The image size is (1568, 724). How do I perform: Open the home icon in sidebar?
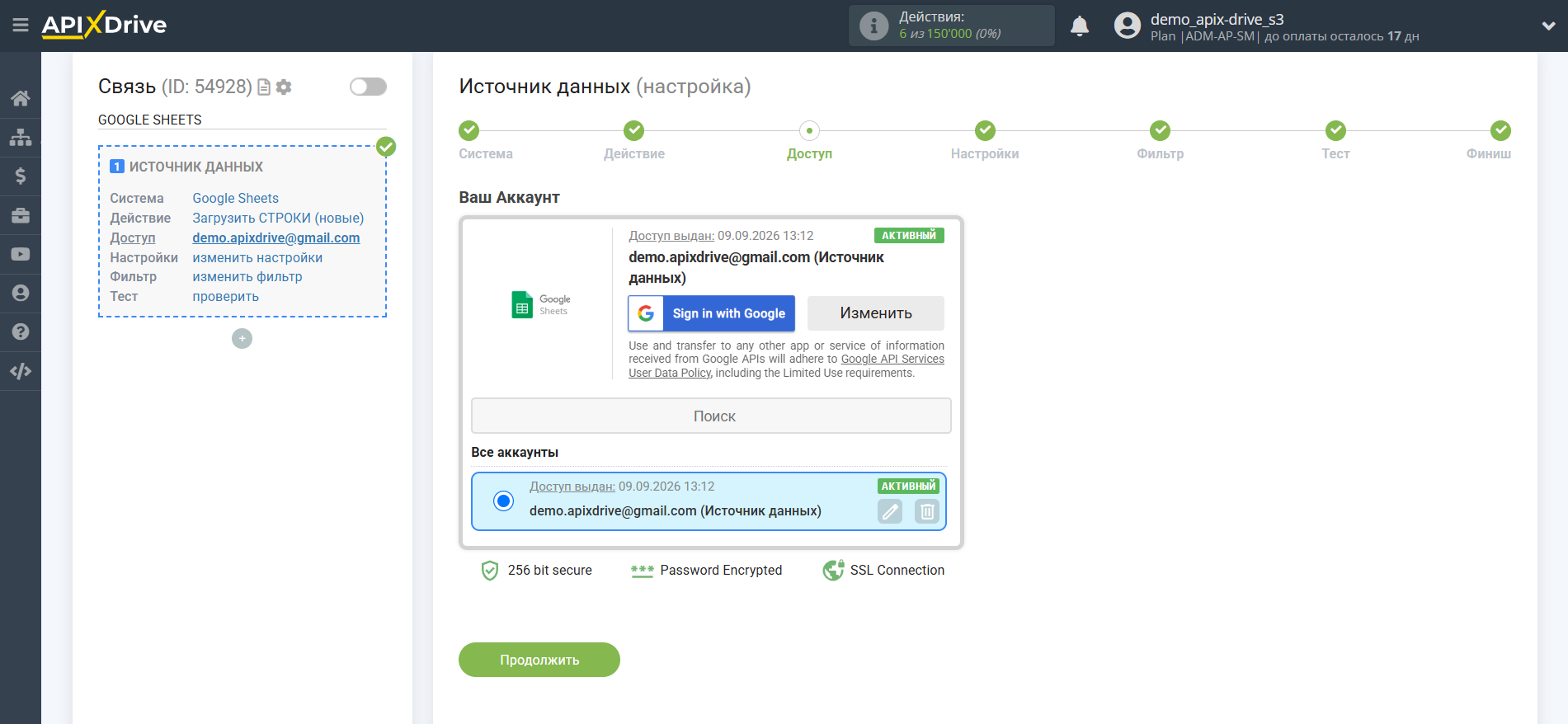click(21, 98)
